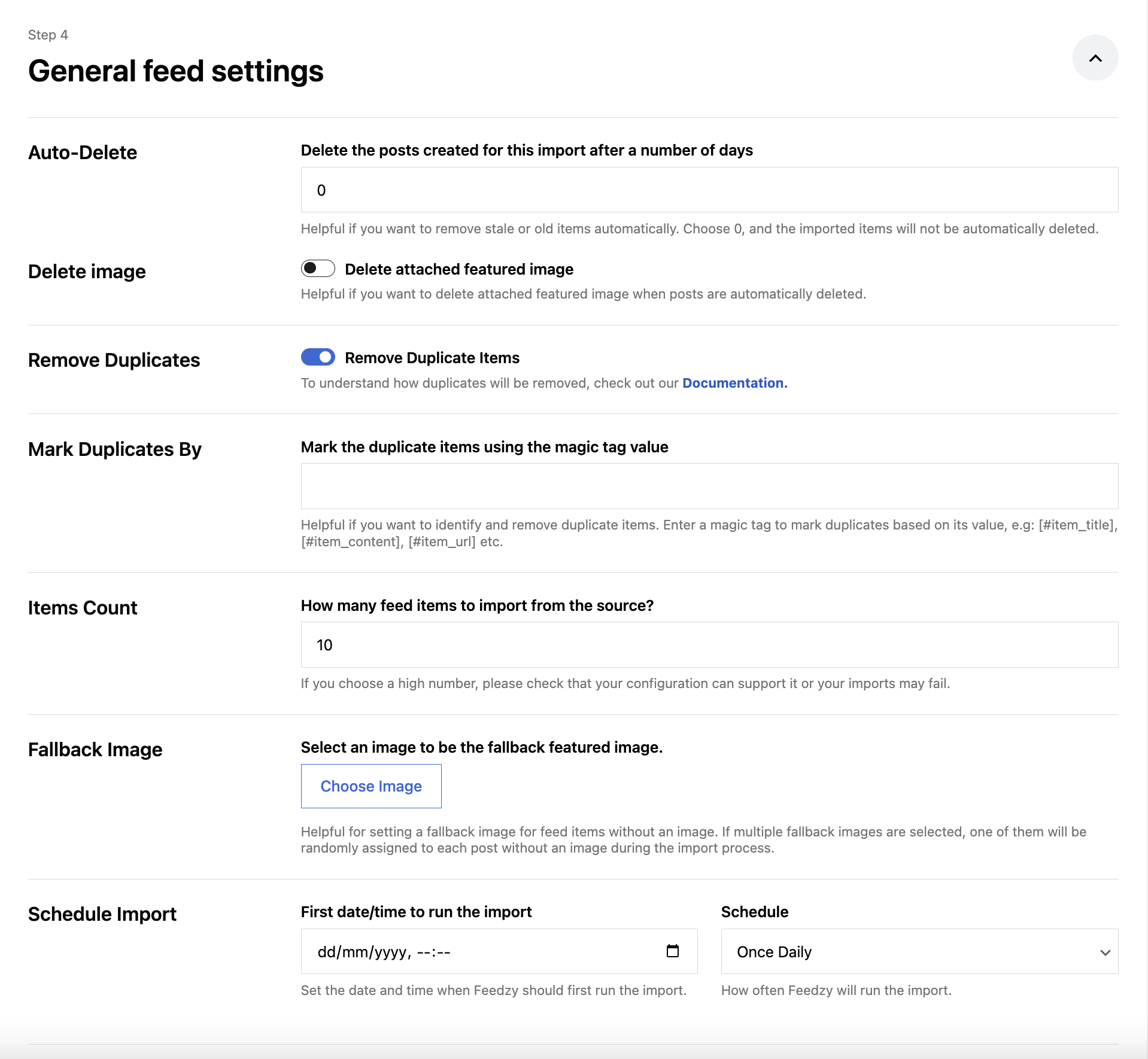
Task: Collapse the General feed settings section
Action: click(x=1095, y=58)
